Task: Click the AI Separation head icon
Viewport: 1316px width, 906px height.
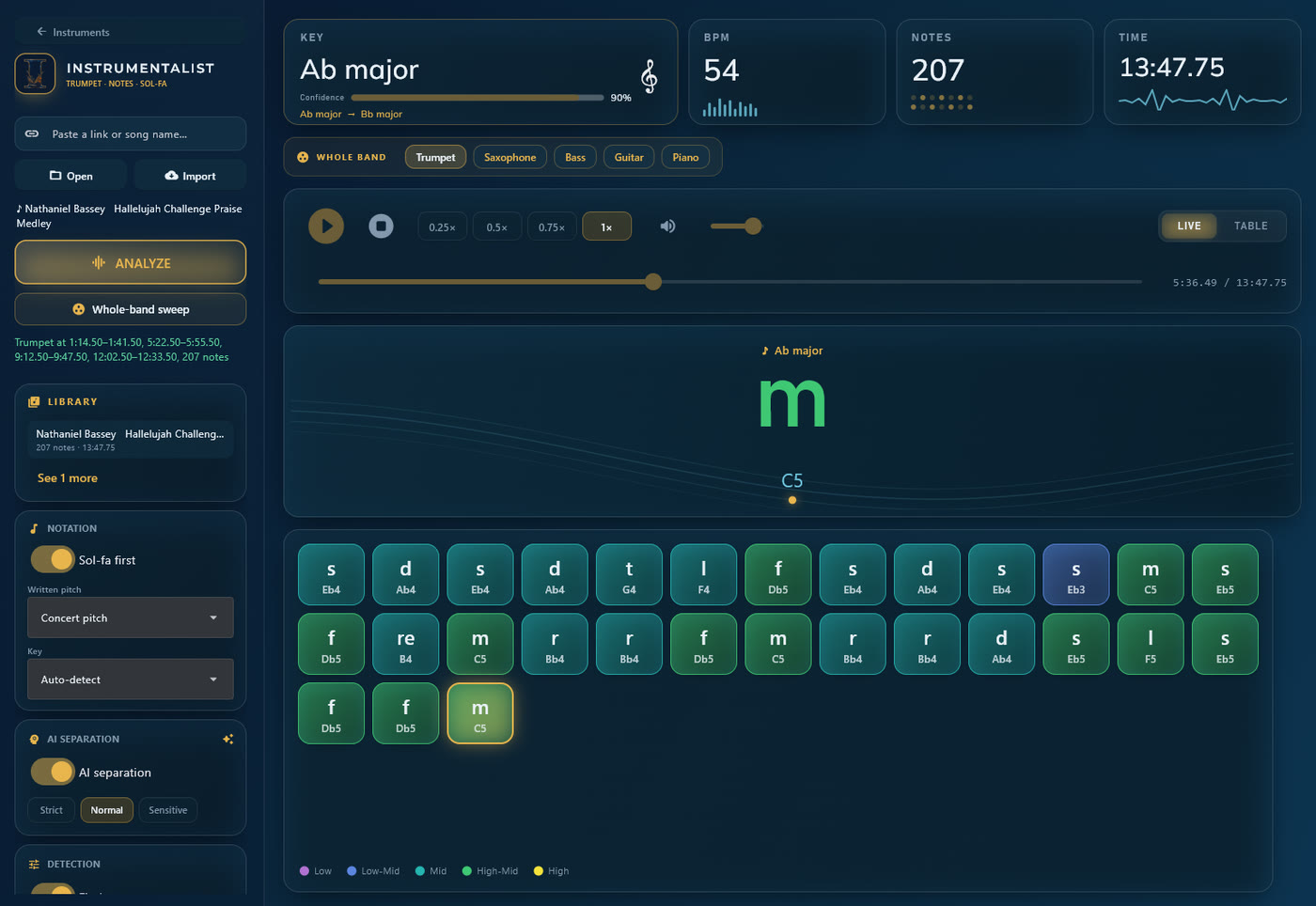Action: tap(34, 740)
